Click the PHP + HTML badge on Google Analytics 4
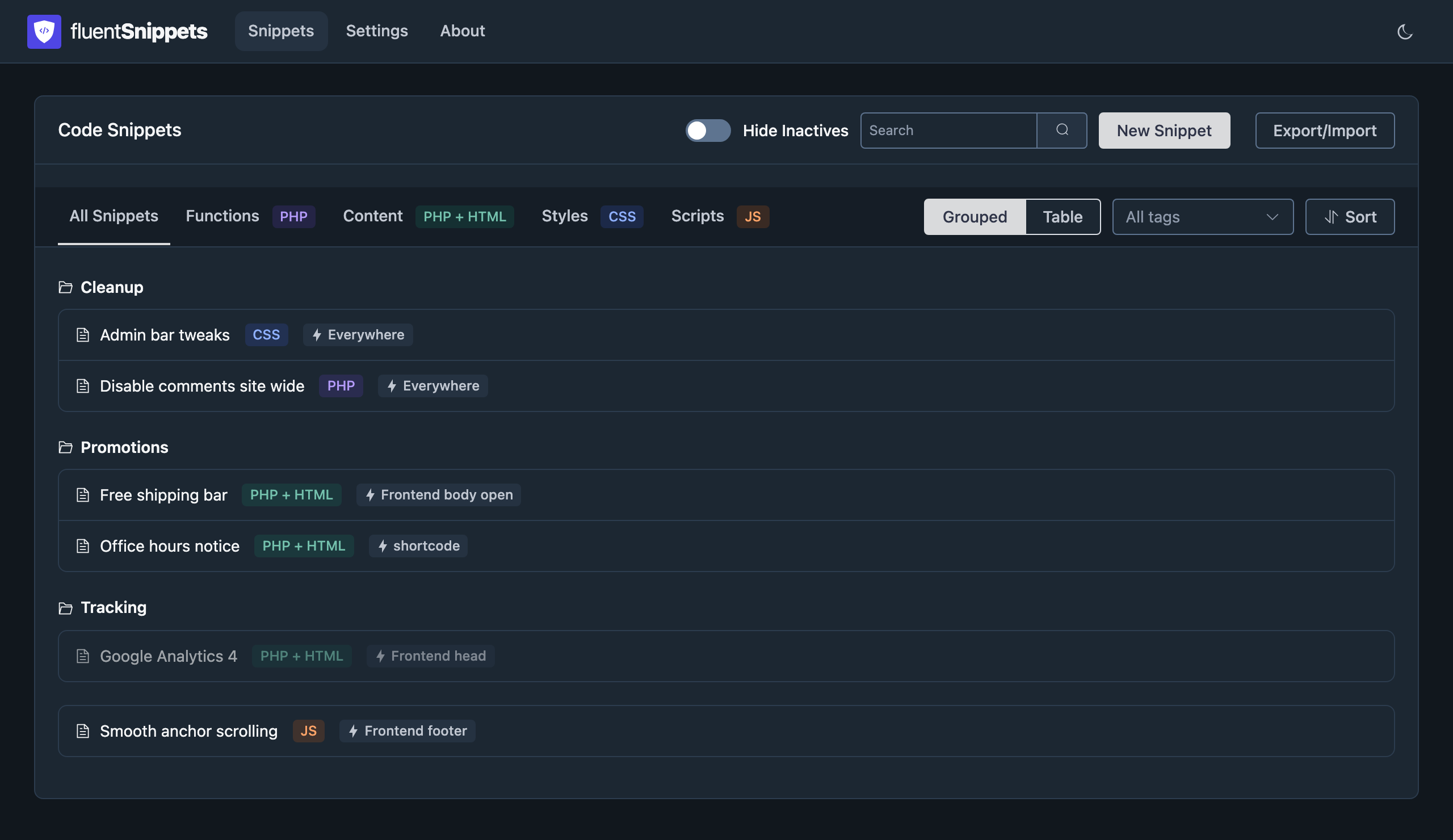The image size is (1453, 840). click(301, 656)
